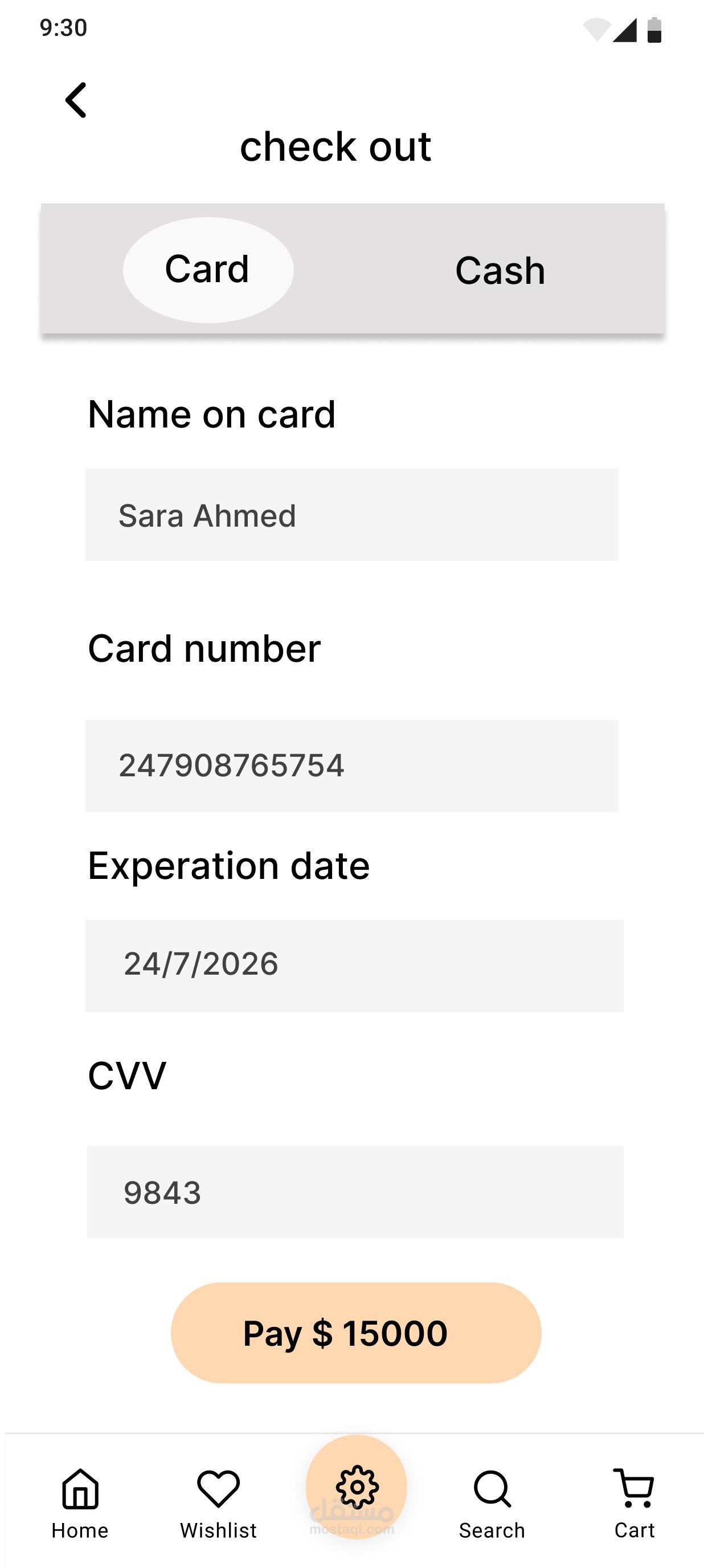Image resolution: width=704 pixels, height=1568 pixels.
Task: Tap the Wi-Fi status icon
Action: [x=596, y=30]
